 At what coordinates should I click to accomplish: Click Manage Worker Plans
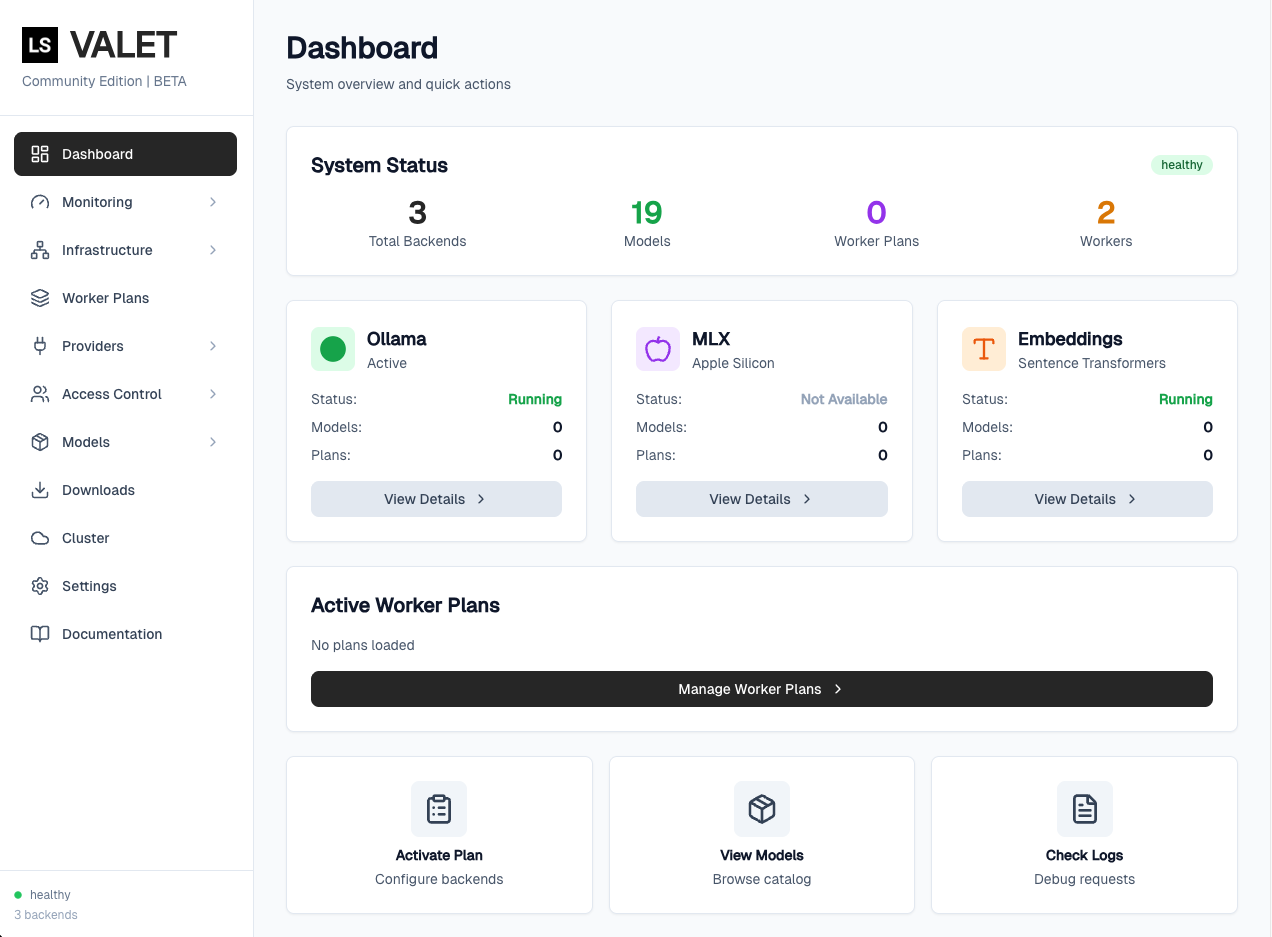point(761,689)
